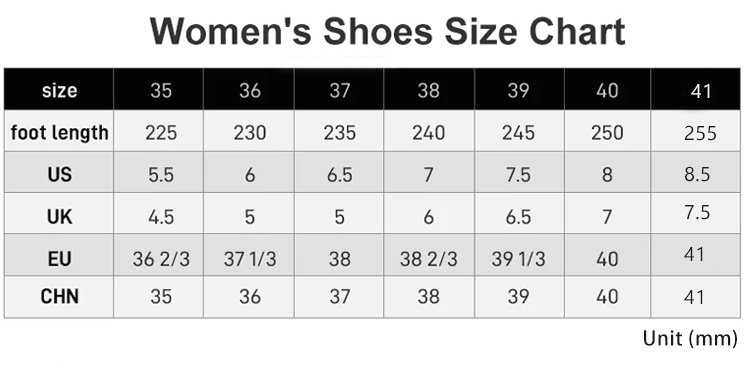The width and height of the screenshot is (750, 366).
Task: Click EU size 36 2/3 cell
Action: pyautogui.click(x=161, y=259)
